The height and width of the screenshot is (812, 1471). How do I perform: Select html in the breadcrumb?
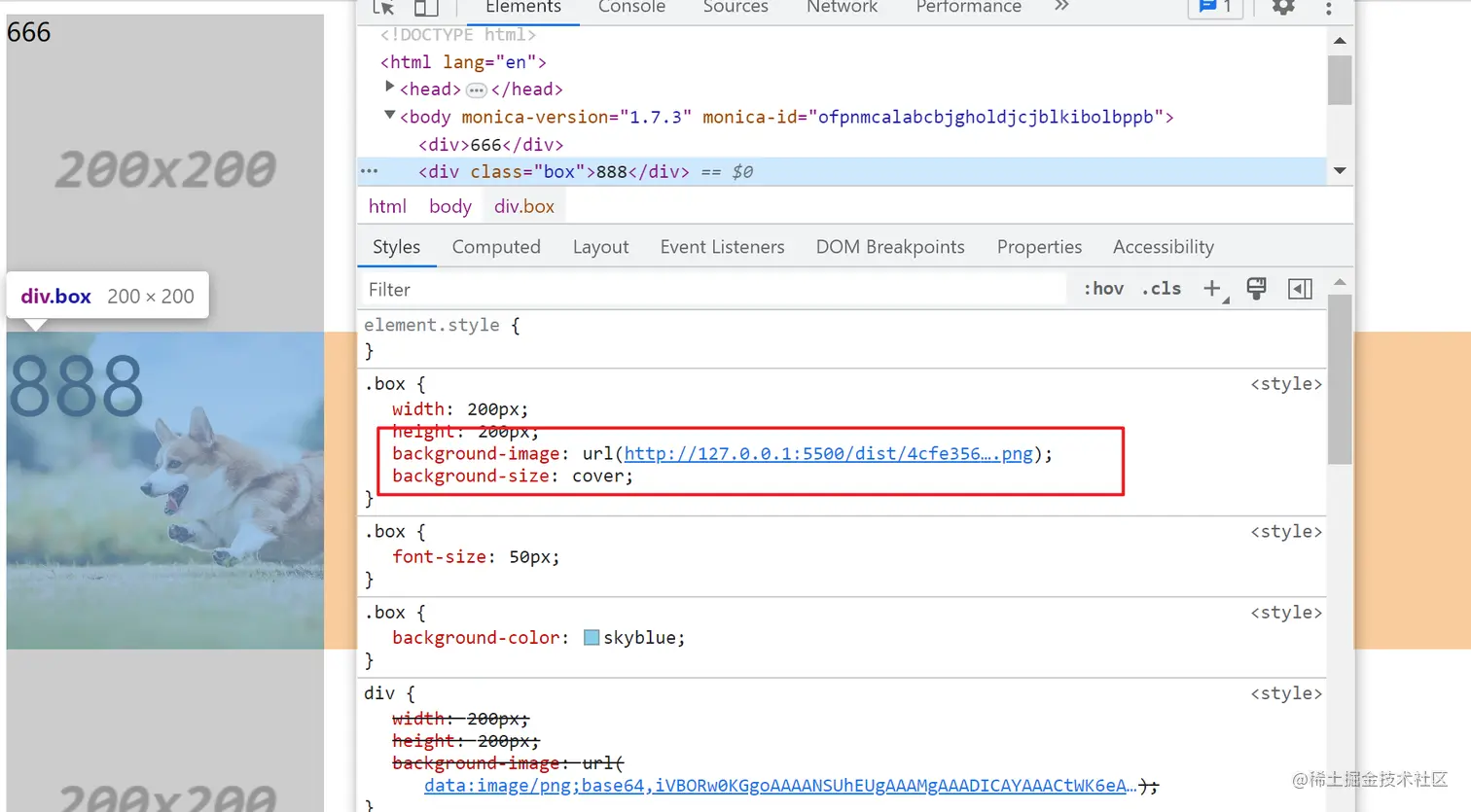(387, 206)
